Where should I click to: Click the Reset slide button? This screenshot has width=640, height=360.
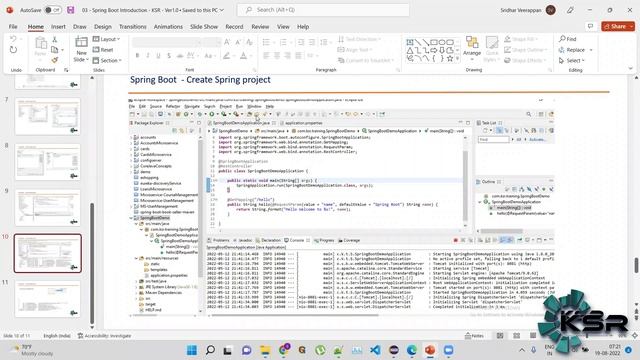[x=103, y=50]
